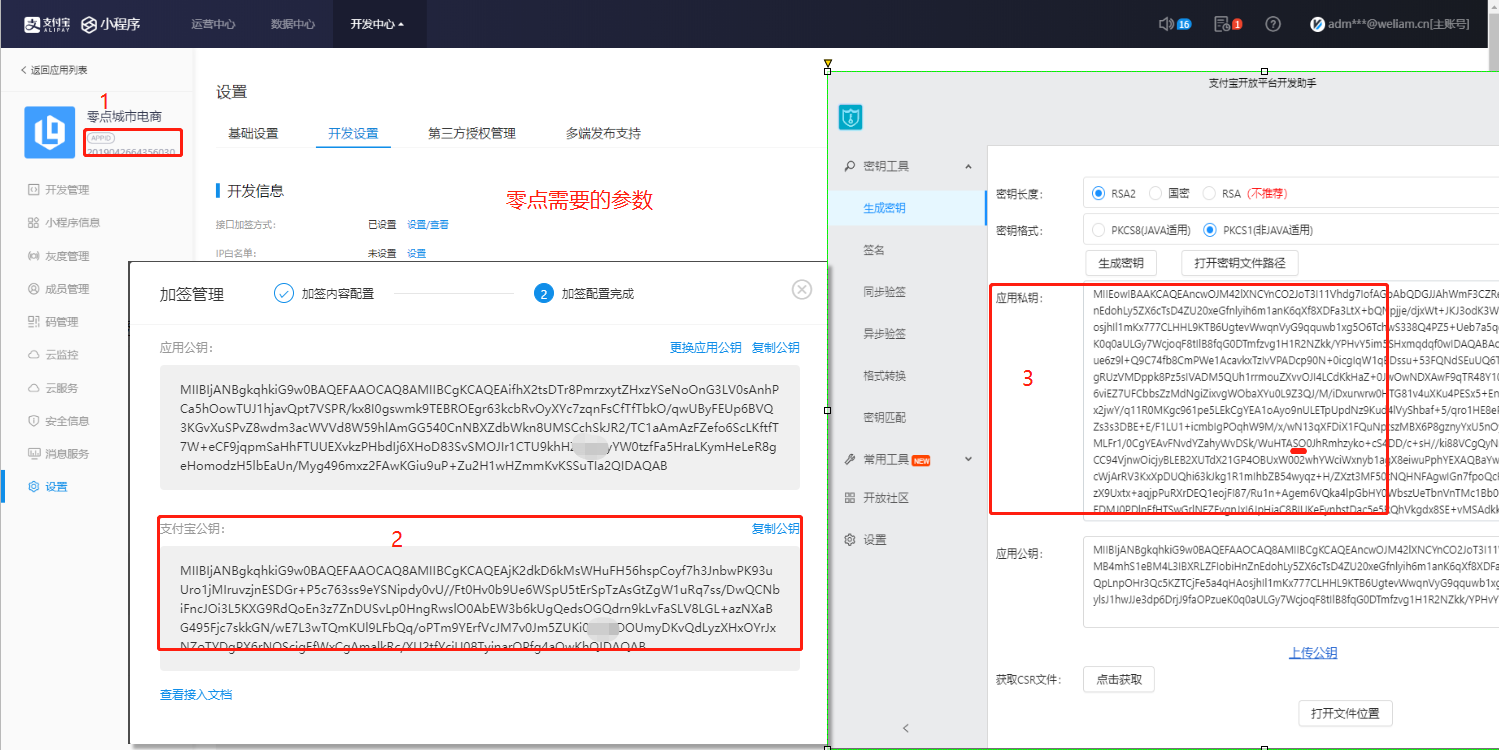Click the 小程序信息 sidebar icon
The height and width of the screenshot is (750, 1499).
[x=34, y=222]
